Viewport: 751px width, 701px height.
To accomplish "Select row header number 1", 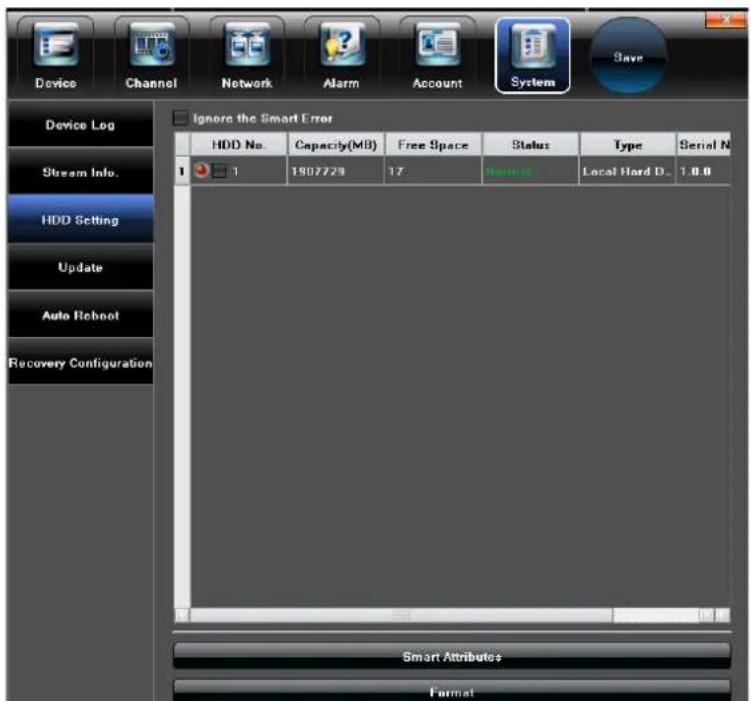I will point(182,171).
